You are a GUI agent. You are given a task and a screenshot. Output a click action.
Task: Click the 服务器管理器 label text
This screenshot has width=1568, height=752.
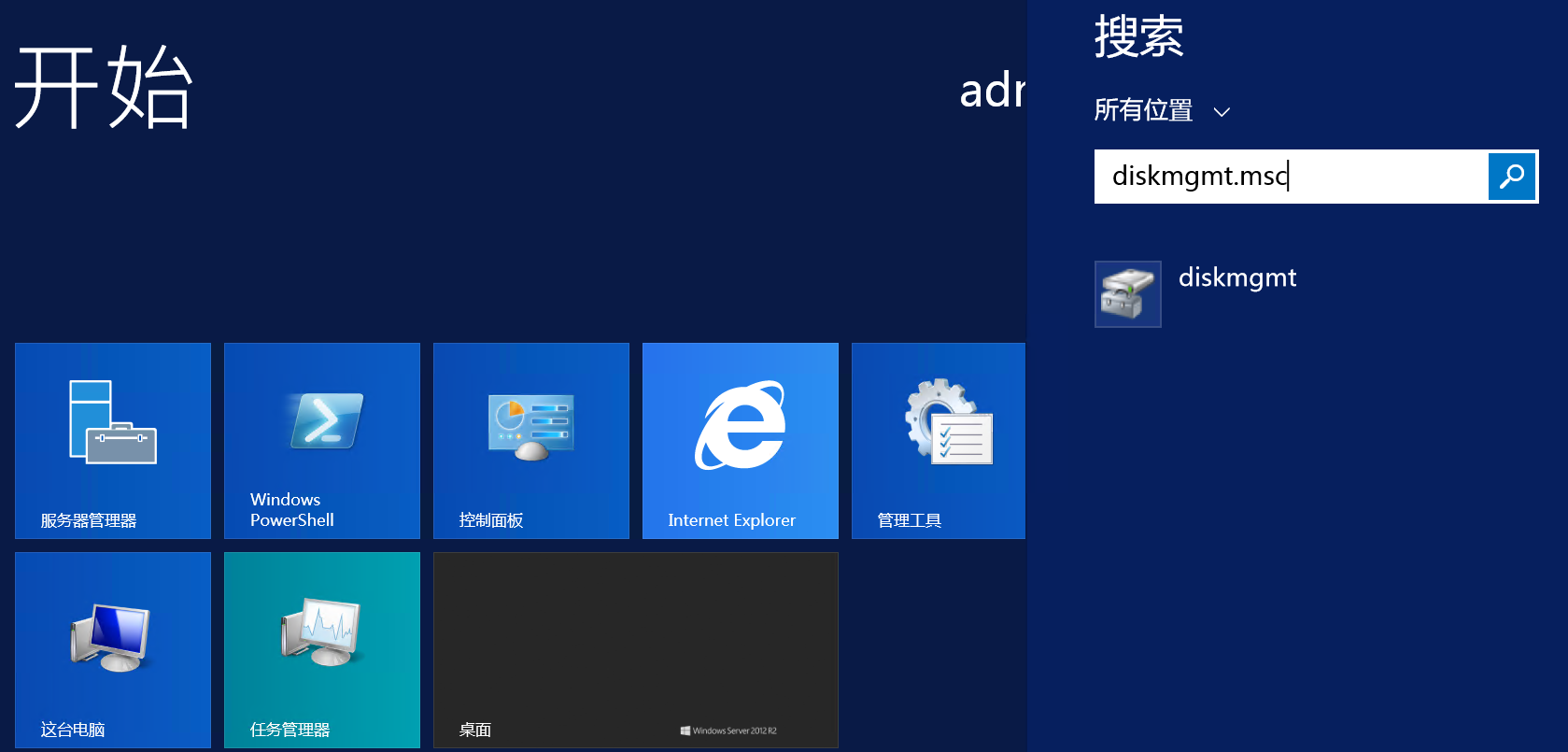pos(89,520)
